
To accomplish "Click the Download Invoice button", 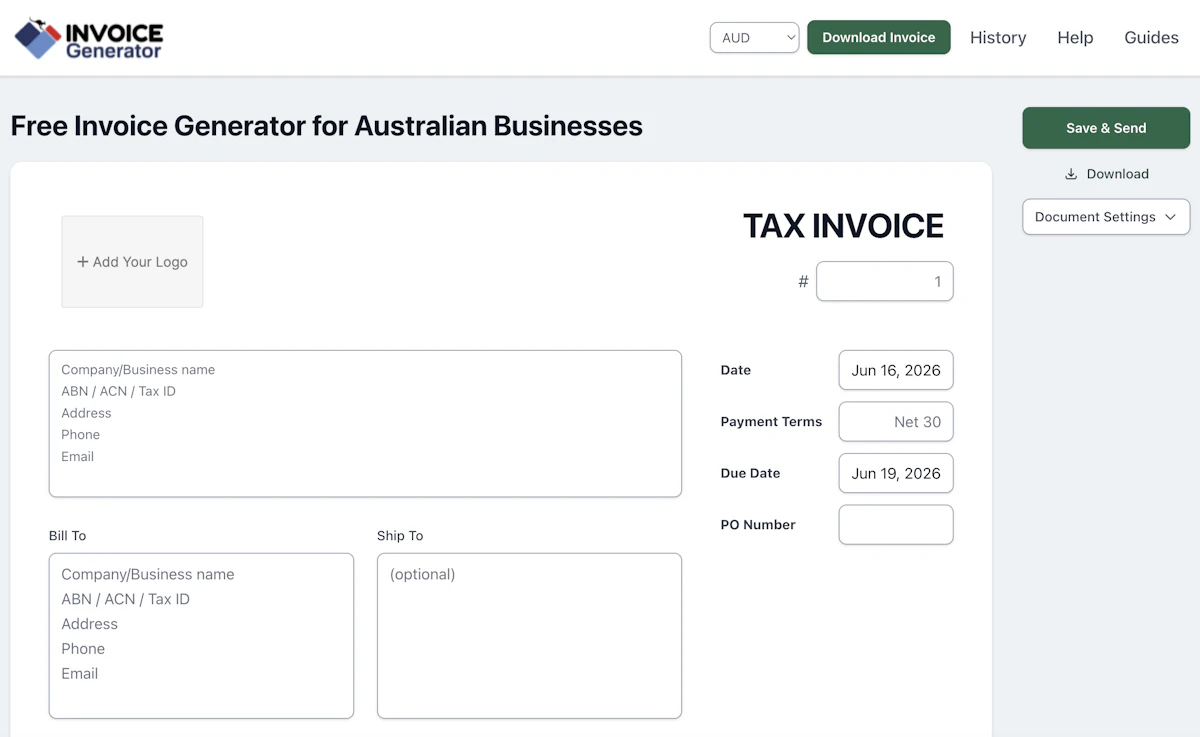I will click(x=879, y=38).
